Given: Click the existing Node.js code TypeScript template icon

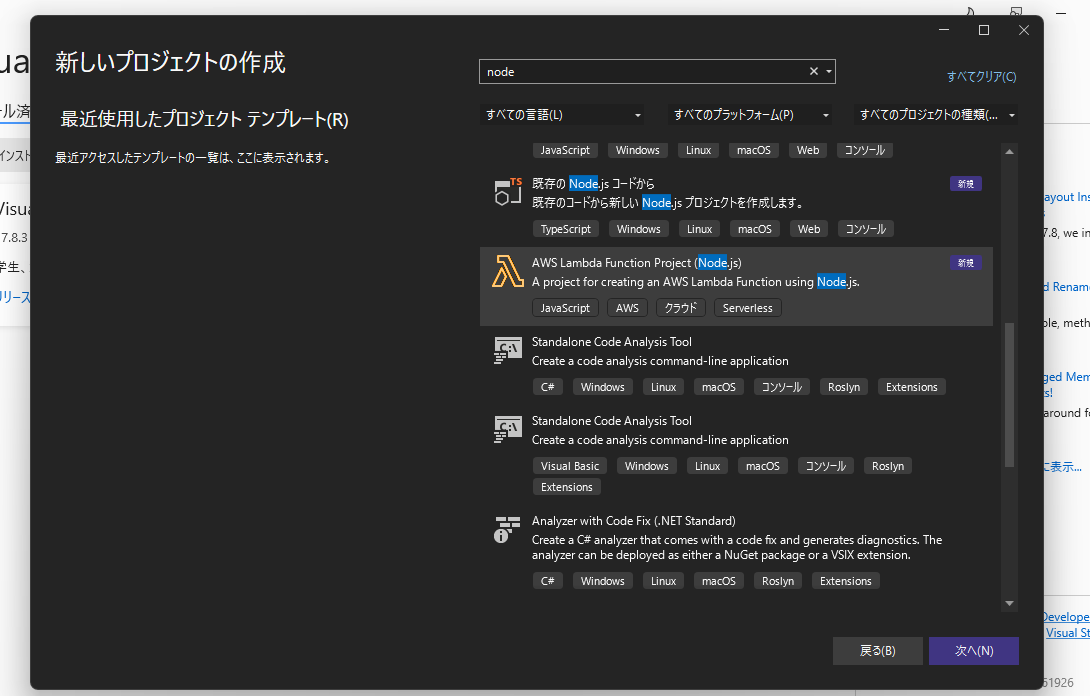Looking at the screenshot, I should pos(507,192).
